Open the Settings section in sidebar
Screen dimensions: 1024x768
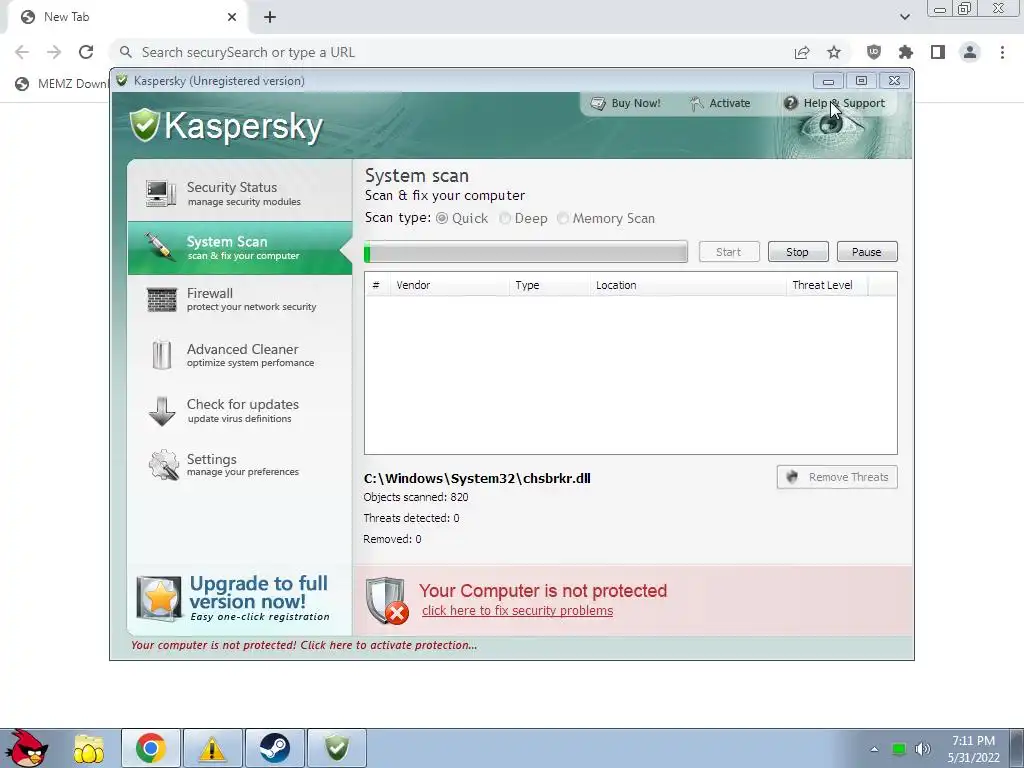coord(240,464)
